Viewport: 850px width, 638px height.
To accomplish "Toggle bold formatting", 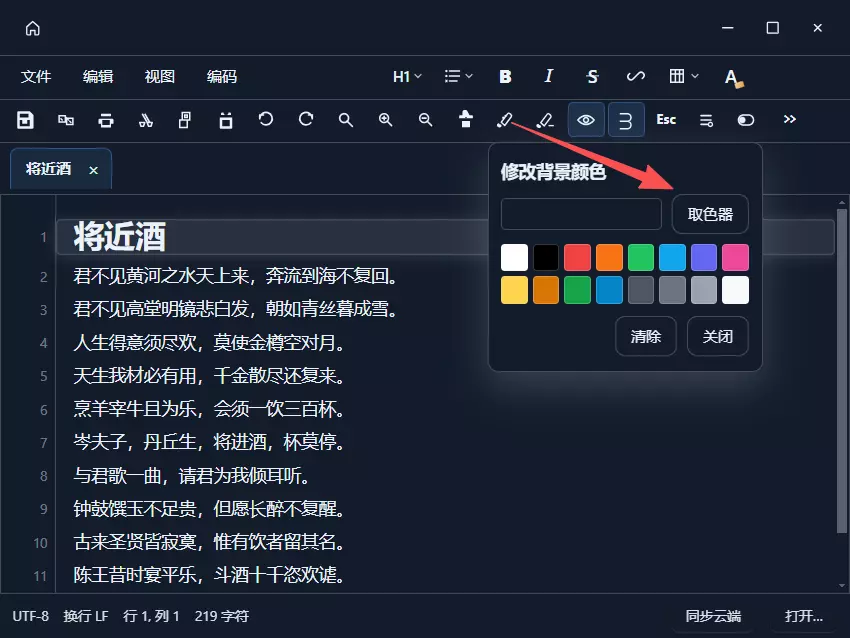I will tap(505, 76).
